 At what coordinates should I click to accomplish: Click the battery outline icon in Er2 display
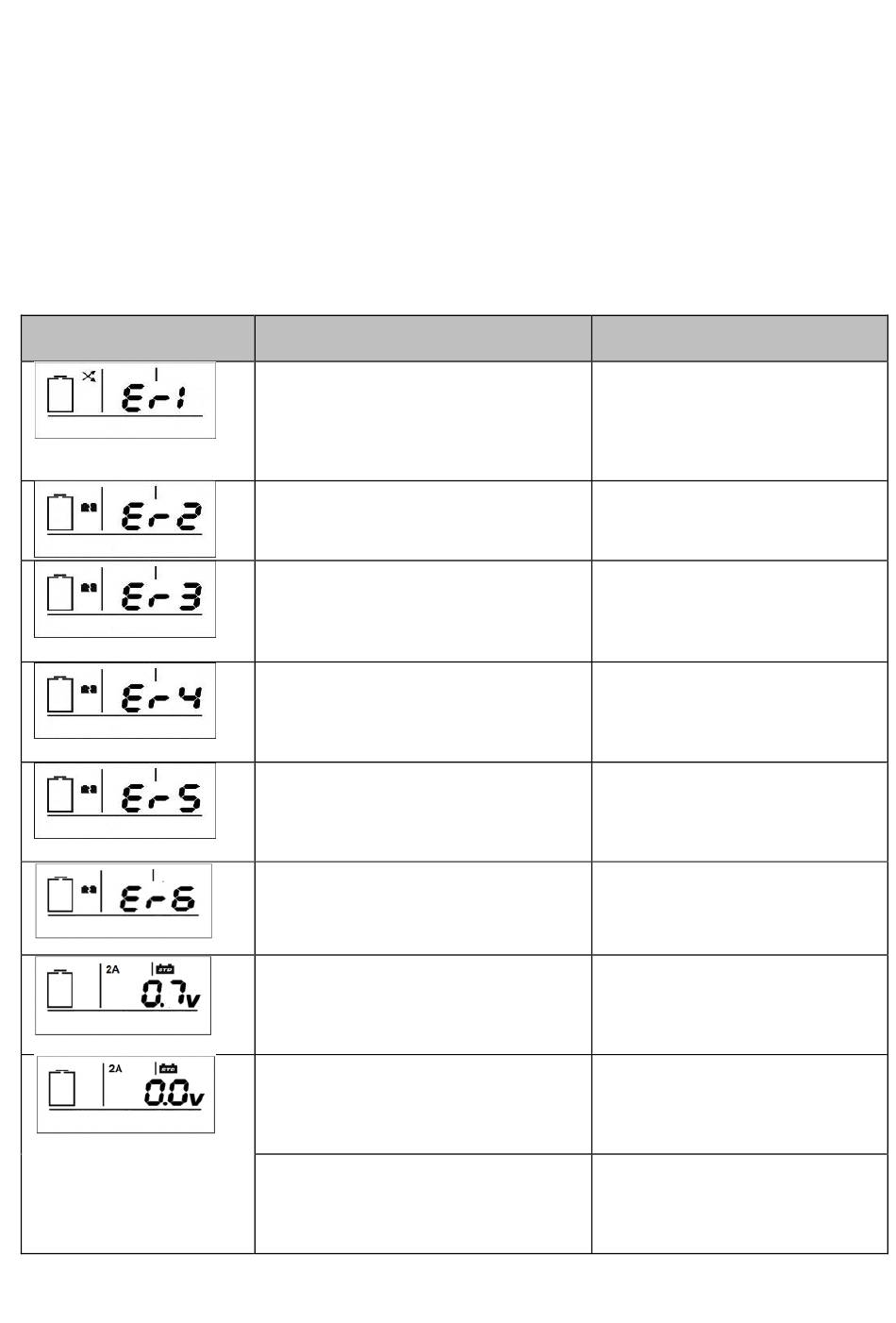point(60,512)
